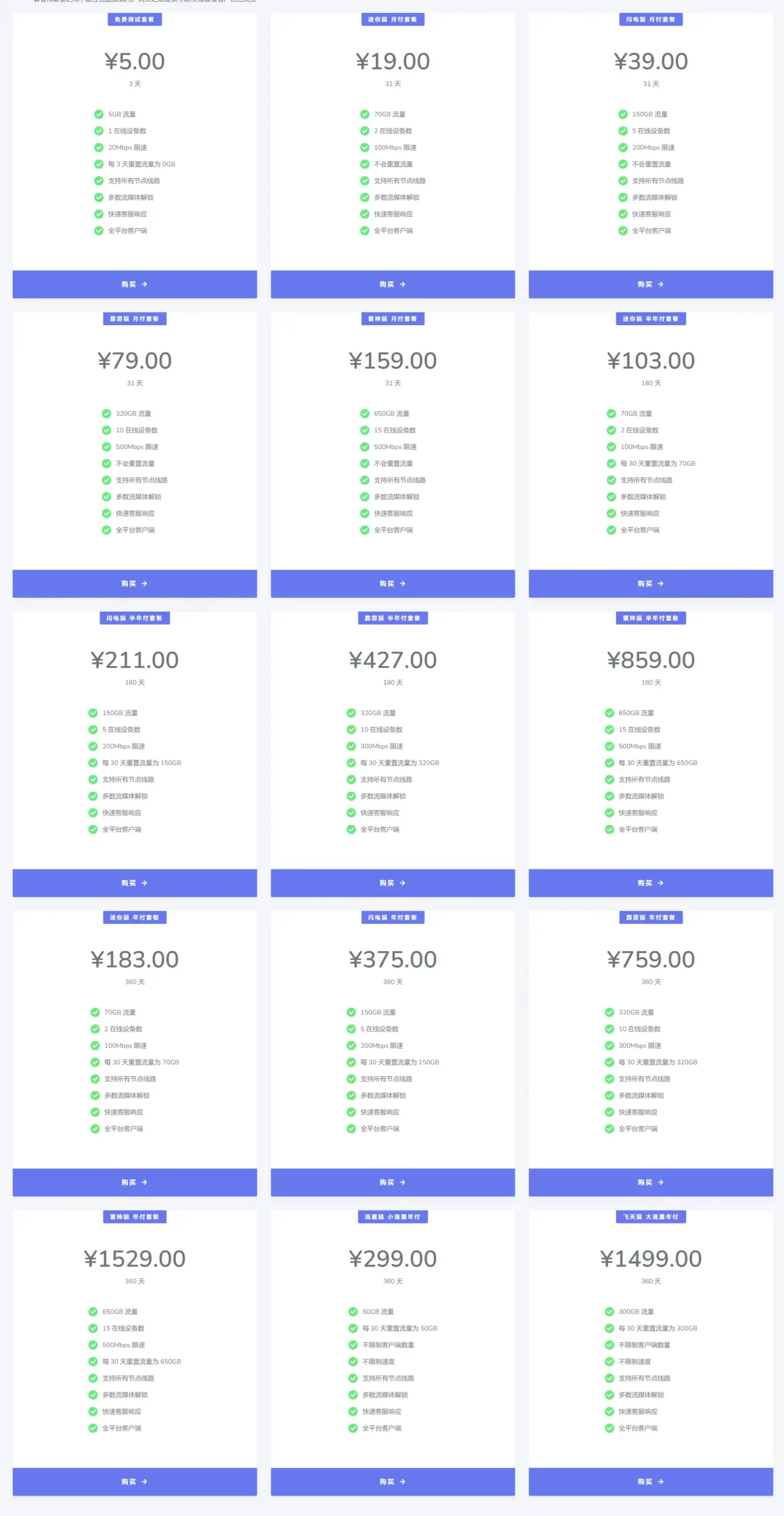Click the check icon beside 200Mbps 限速 in ¥39.00 plan

(623, 147)
